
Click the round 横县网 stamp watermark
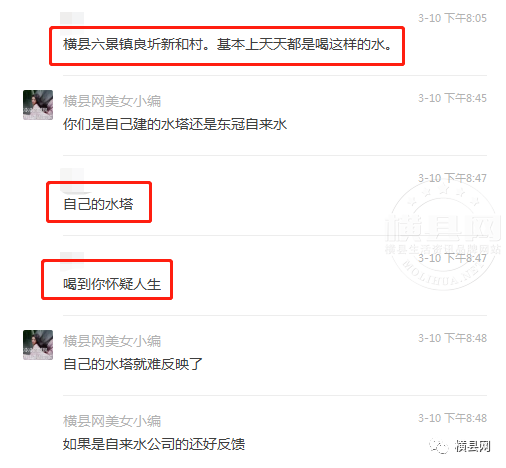(443, 234)
